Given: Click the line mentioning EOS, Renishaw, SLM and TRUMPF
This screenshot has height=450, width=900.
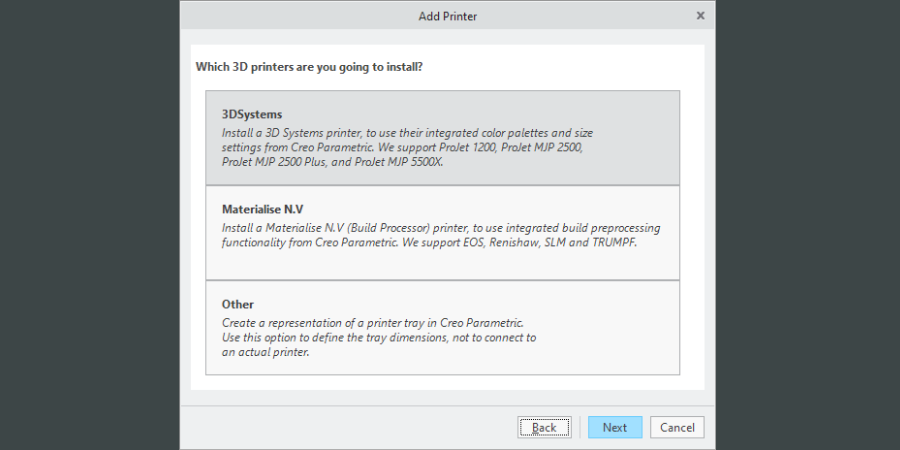Looking at the screenshot, I should [429, 242].
